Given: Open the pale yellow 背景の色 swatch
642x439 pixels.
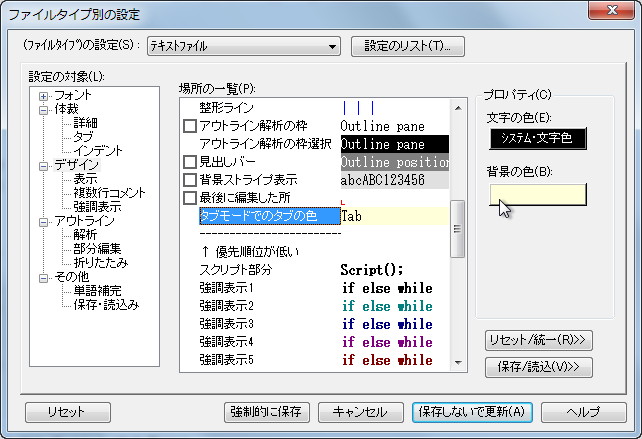Looking at the screenshot, I should coord(538,194).
